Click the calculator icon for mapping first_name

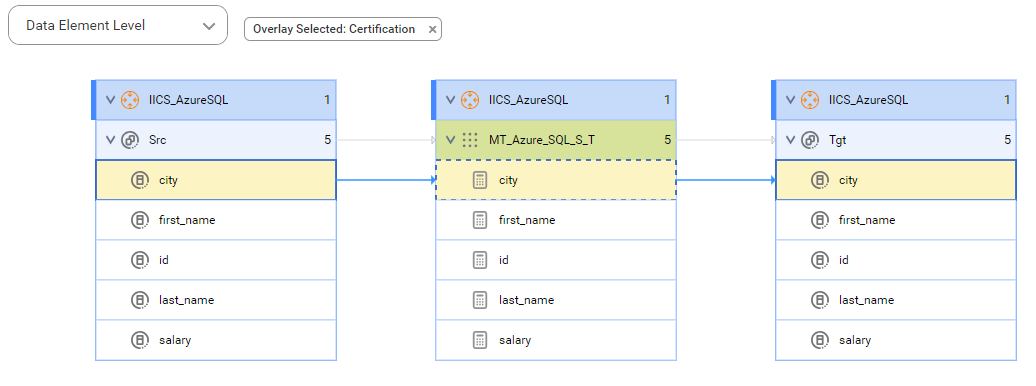pyautogui.click(x=480, y=220)
